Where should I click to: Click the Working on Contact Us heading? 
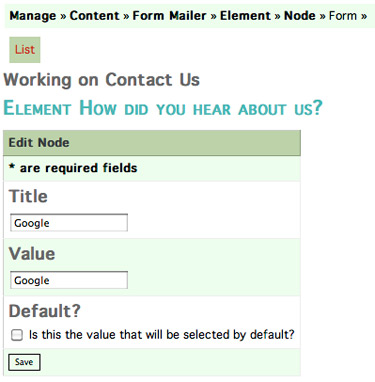pyautogui.click(x=102, y=80)
